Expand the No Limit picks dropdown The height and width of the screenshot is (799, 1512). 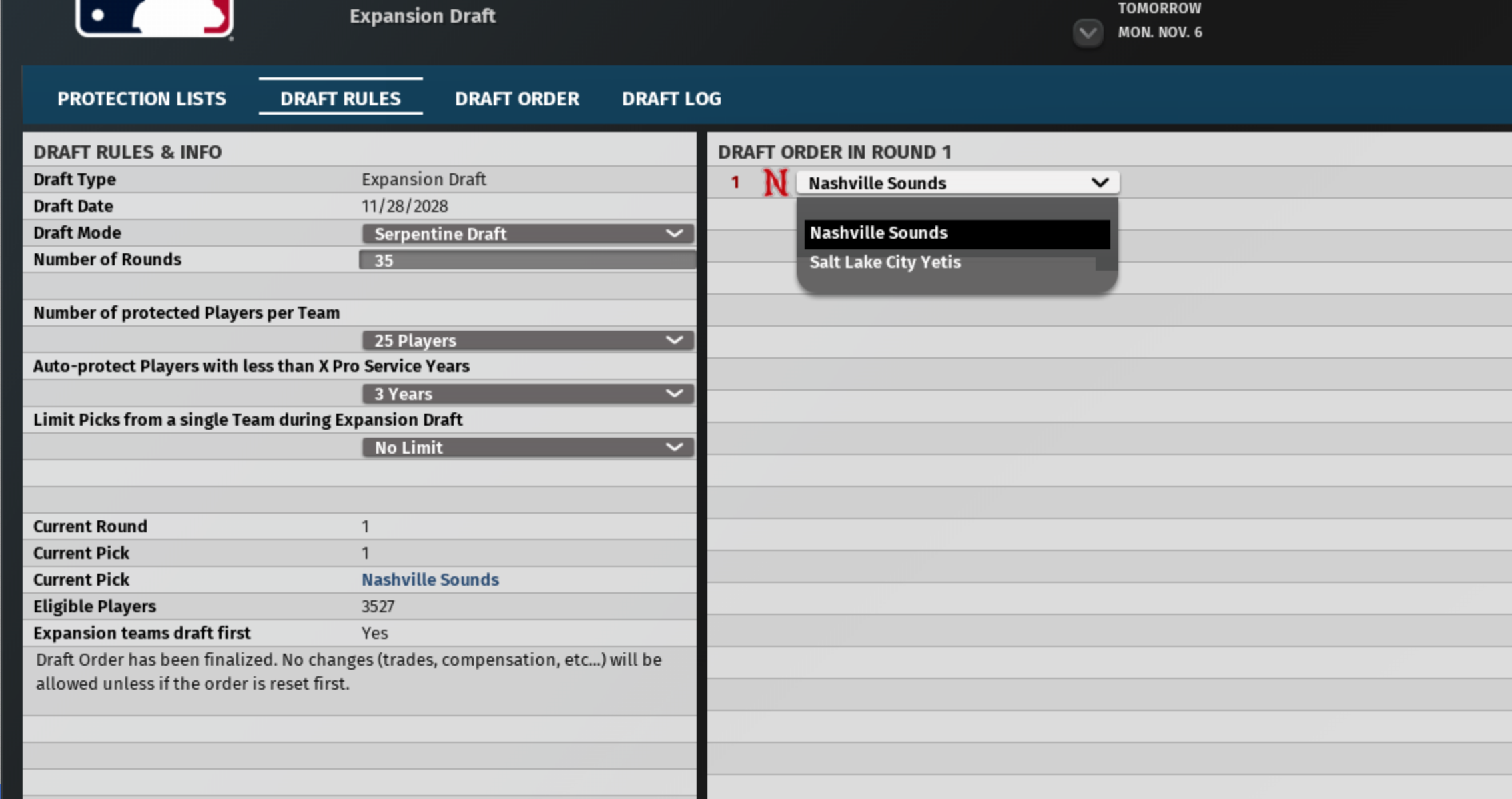point(528,448)
